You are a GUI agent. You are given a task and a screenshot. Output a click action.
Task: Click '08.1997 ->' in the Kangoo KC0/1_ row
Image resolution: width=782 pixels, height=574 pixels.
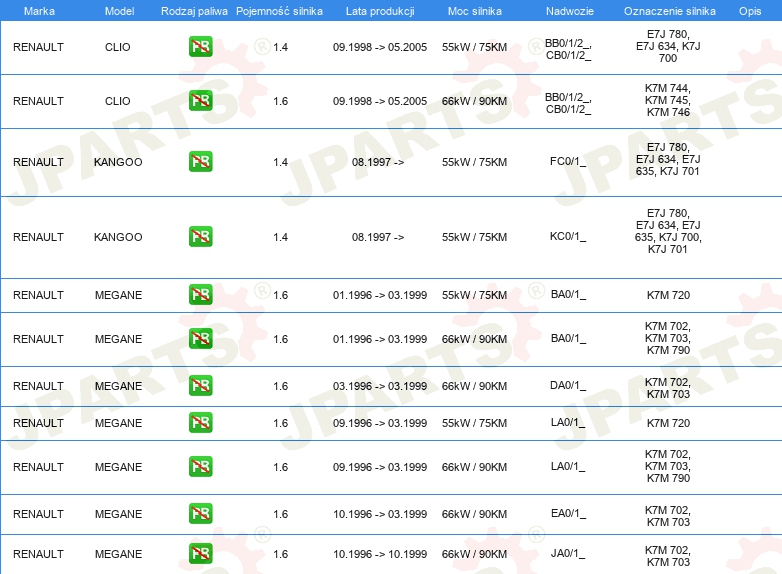point(378,237)
